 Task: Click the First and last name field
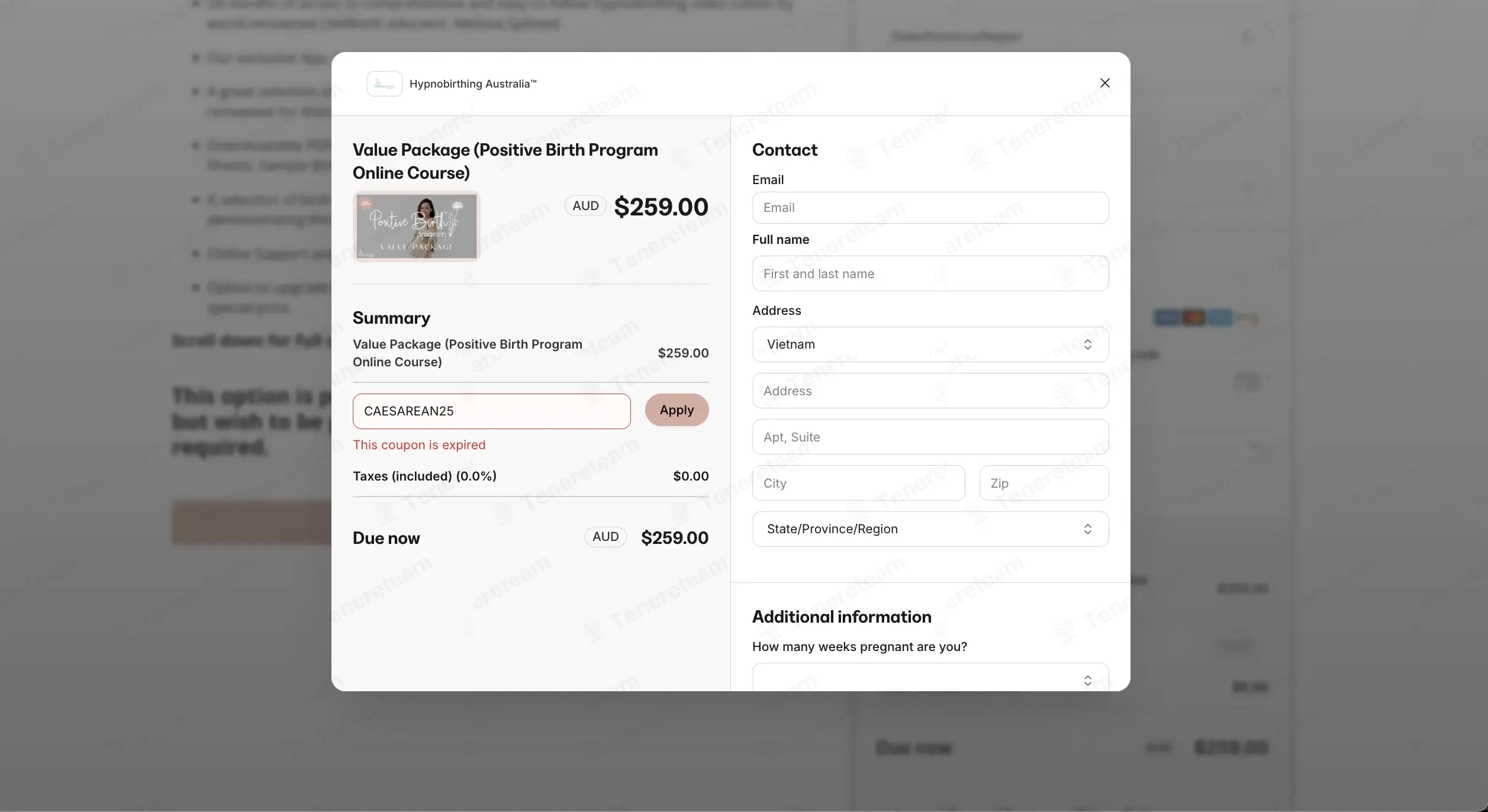(x=930, y=273)
